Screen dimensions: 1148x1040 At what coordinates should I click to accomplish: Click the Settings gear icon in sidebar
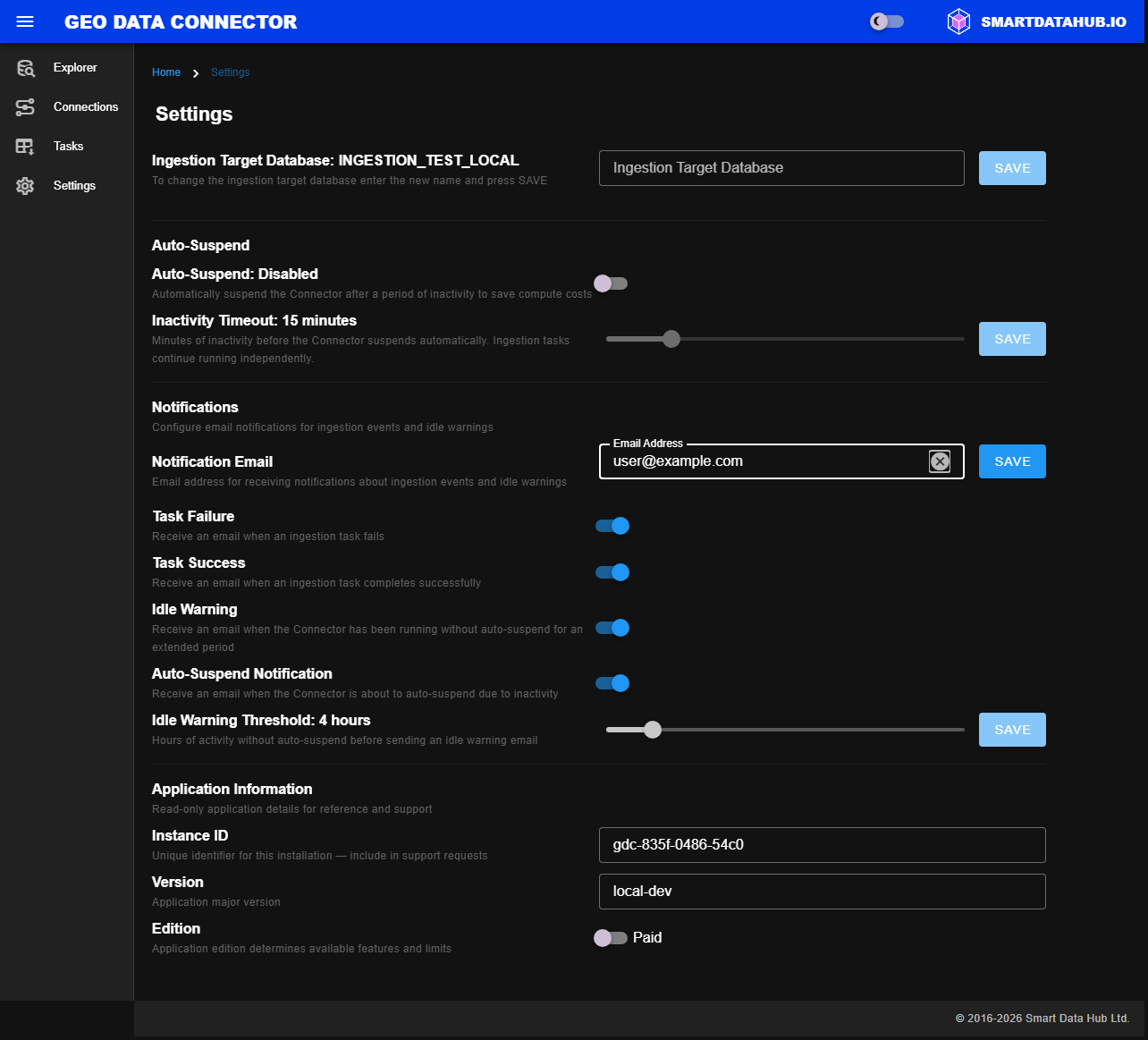coord(25,186)
